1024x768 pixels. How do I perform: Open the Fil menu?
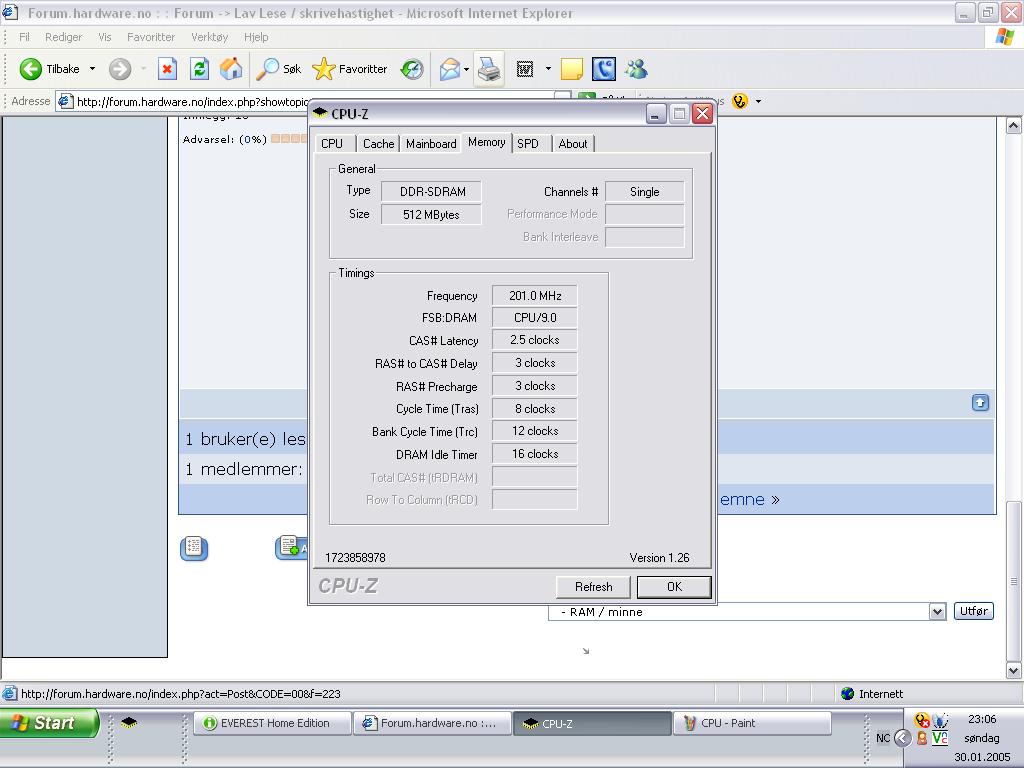[24, 37]
